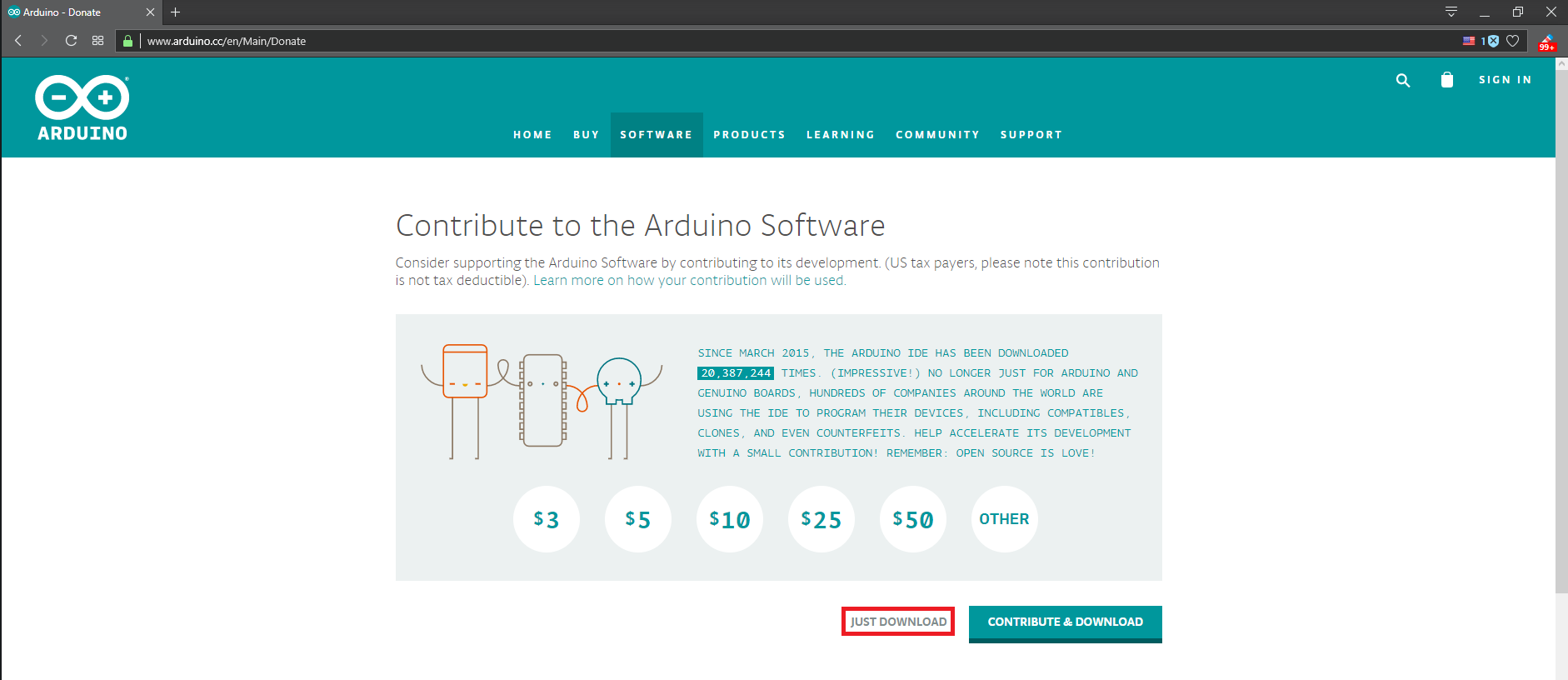Choose the OTHER contribution amount

click(x=1005, y=519)
